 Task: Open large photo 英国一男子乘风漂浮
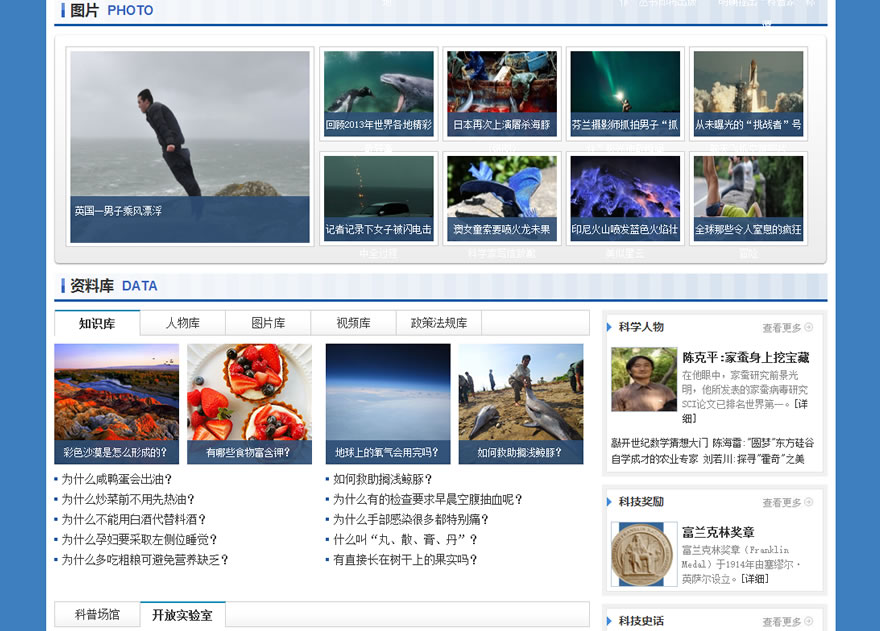point(190,147)
